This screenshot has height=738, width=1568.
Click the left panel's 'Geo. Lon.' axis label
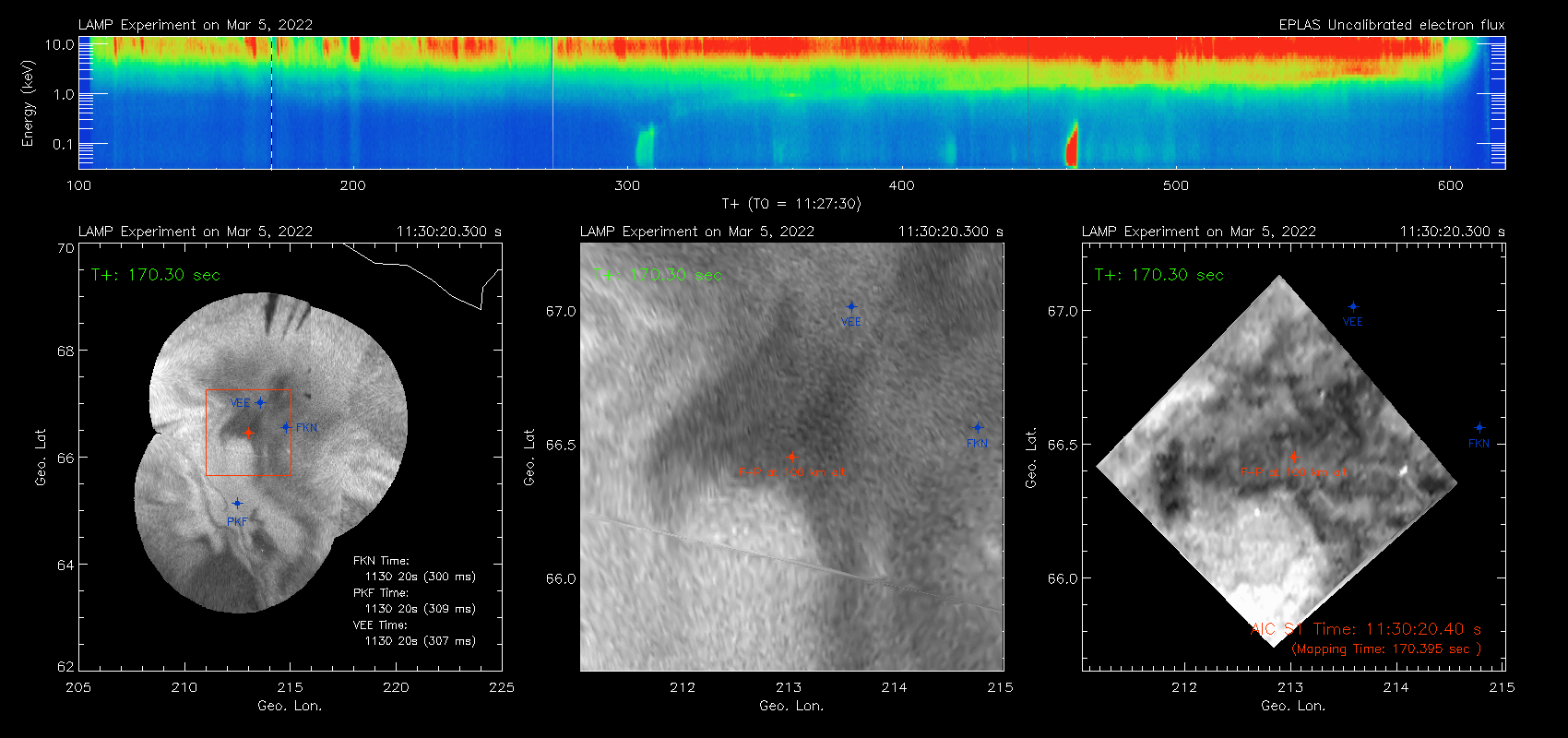(x=290, y=706)
